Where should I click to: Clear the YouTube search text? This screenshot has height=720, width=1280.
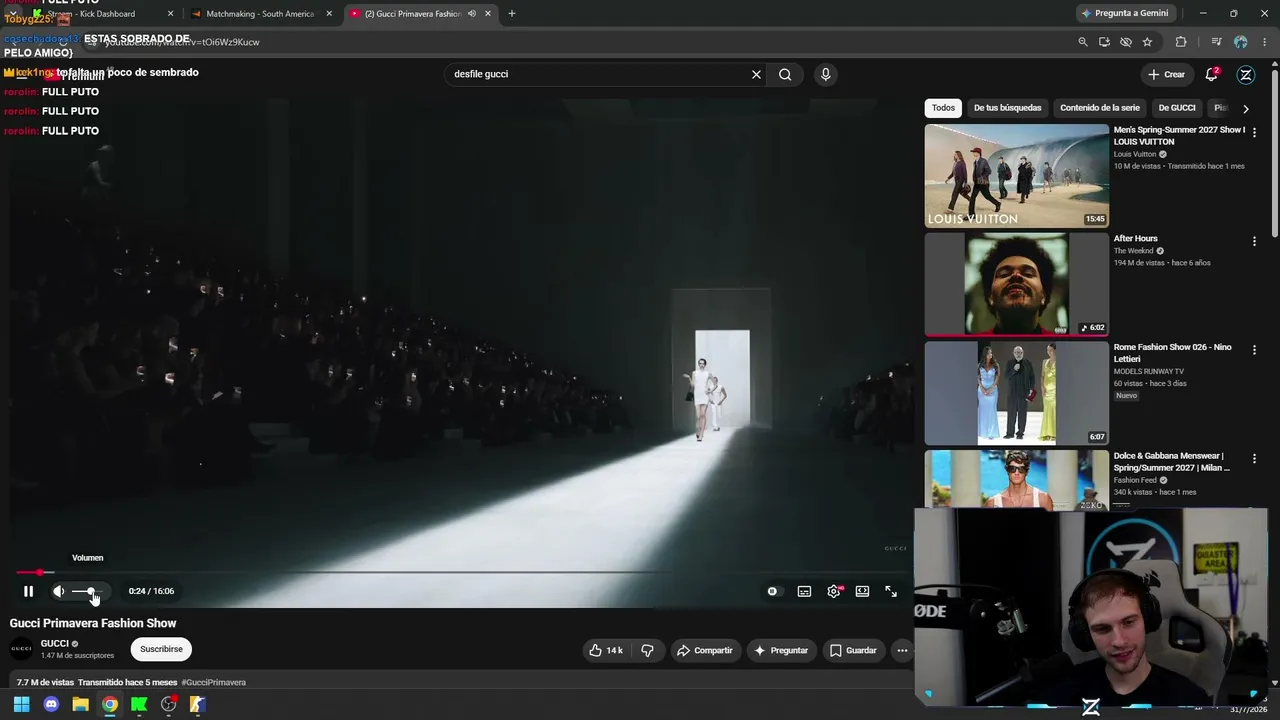[x=756, y=74]
